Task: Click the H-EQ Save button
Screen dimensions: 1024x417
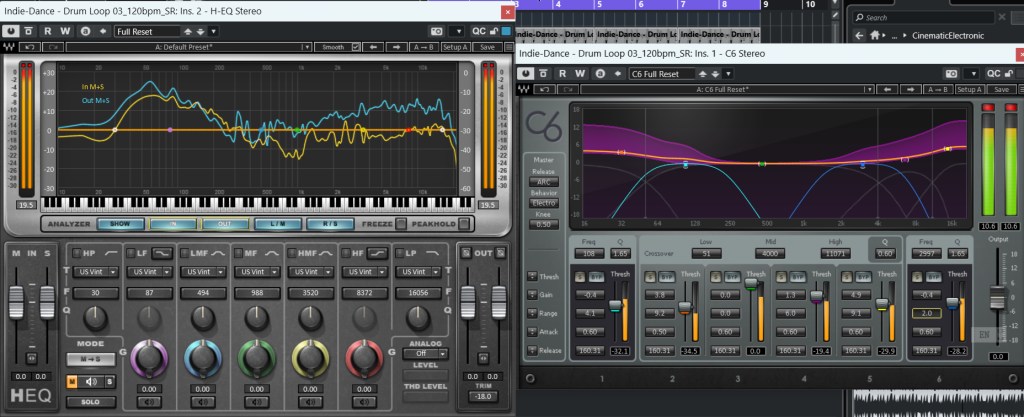Action: pos(486,47)
